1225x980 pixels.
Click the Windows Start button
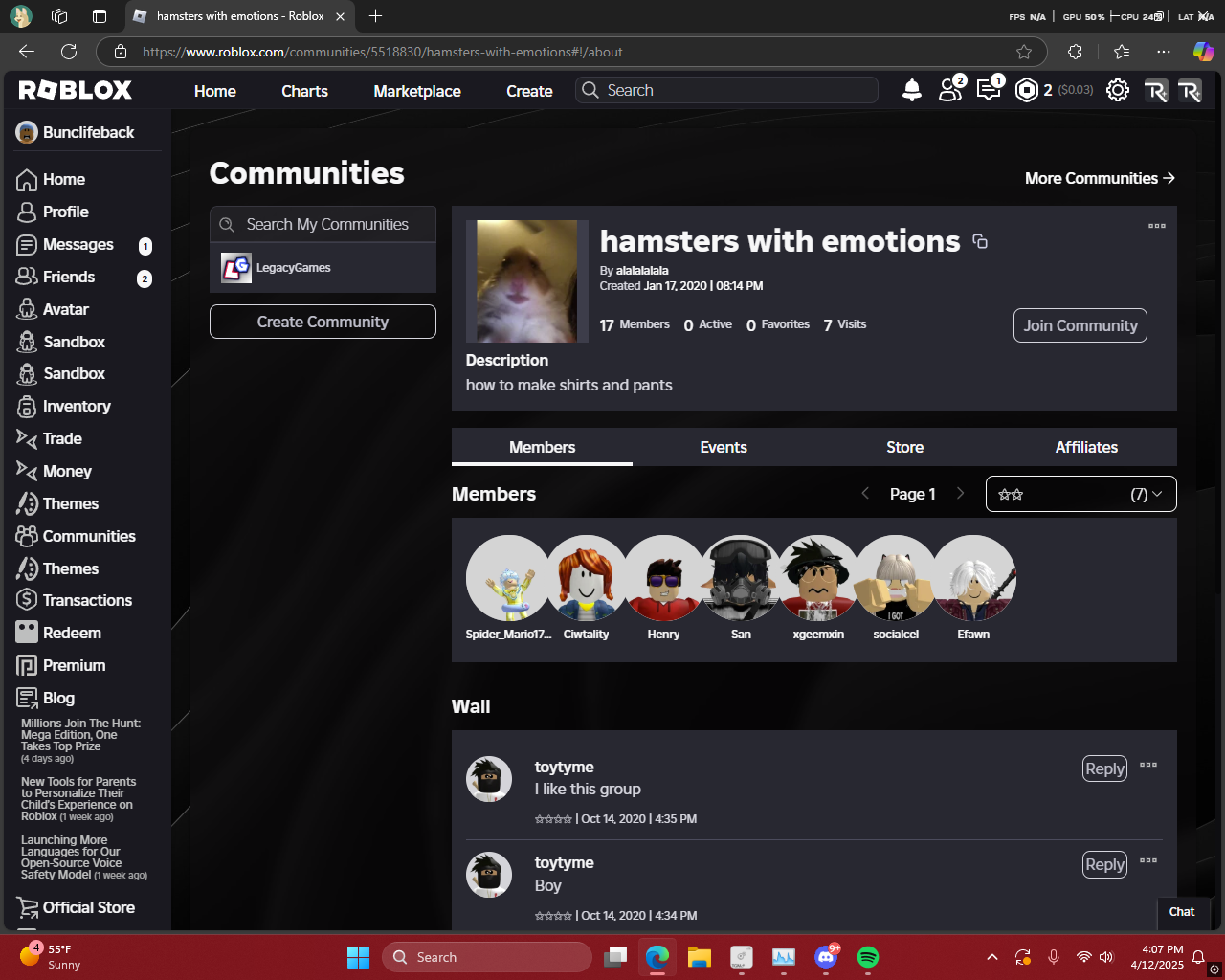[358, 957]
